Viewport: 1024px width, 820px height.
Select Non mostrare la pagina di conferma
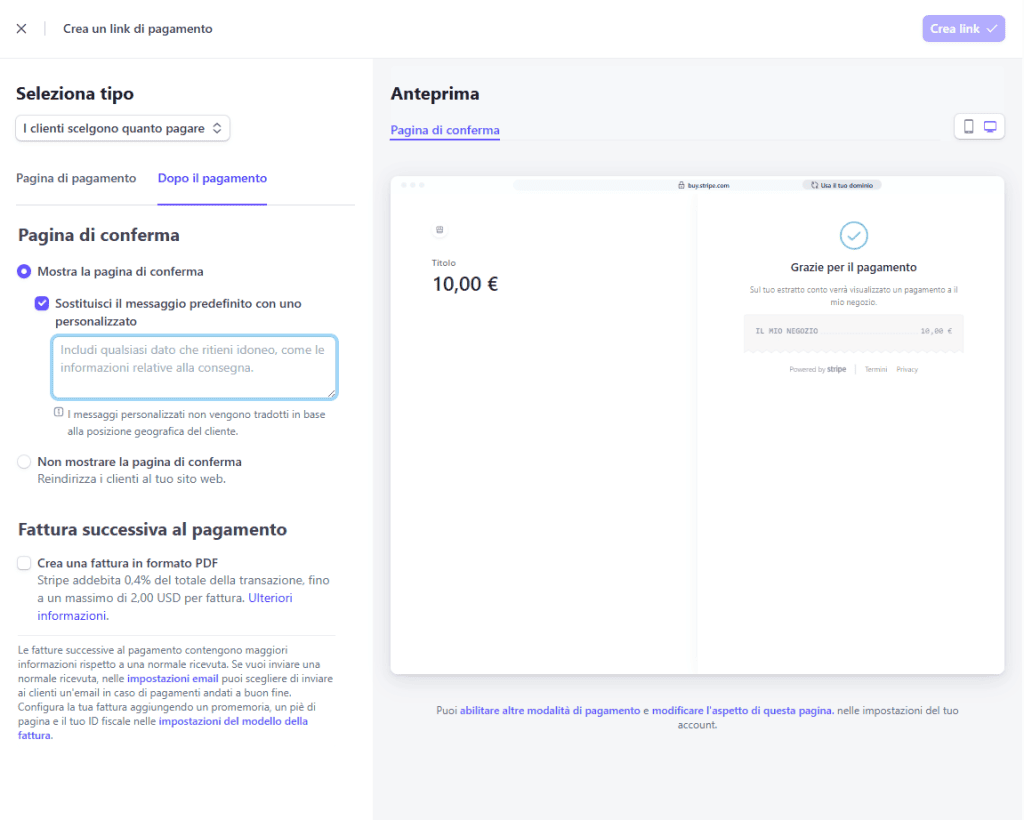pyautogui.click(x=22, y=461)
